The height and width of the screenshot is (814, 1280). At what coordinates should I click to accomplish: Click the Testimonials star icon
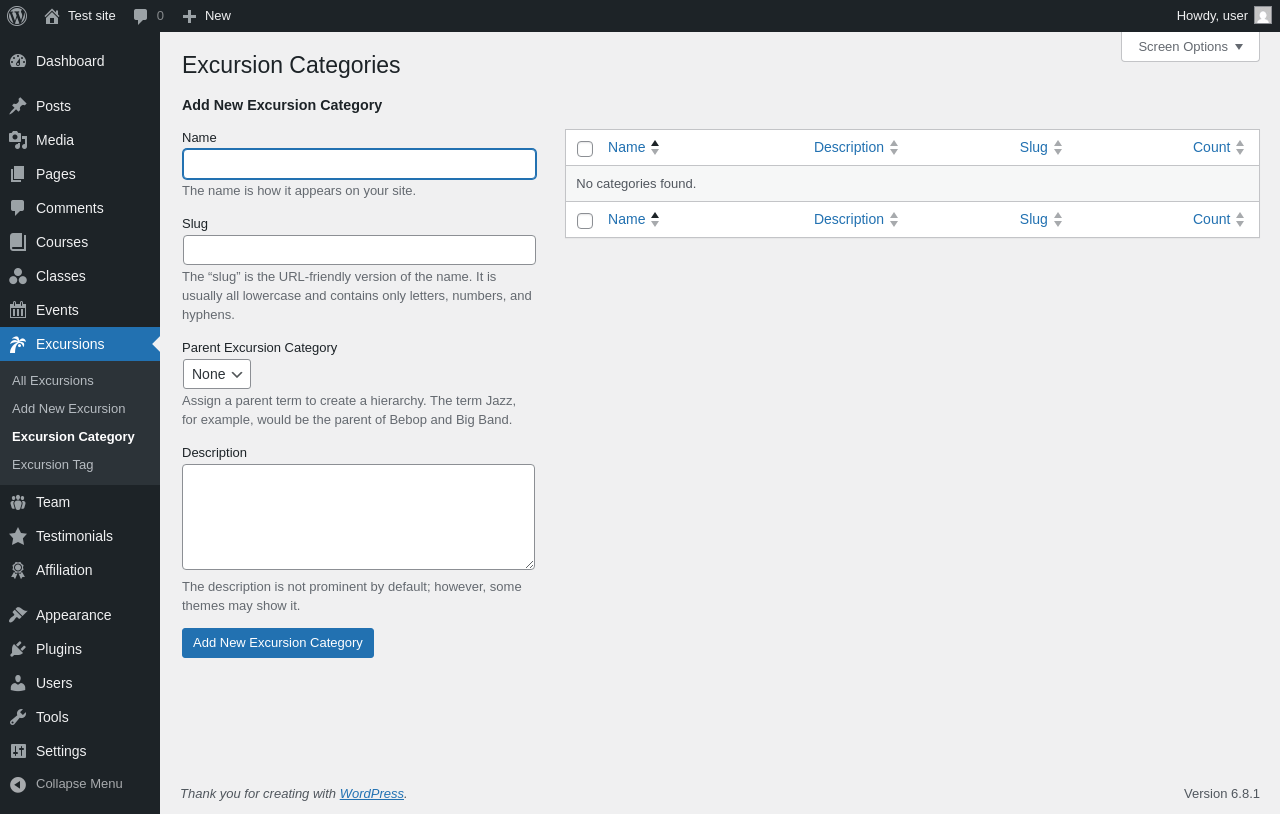point(18,536)
